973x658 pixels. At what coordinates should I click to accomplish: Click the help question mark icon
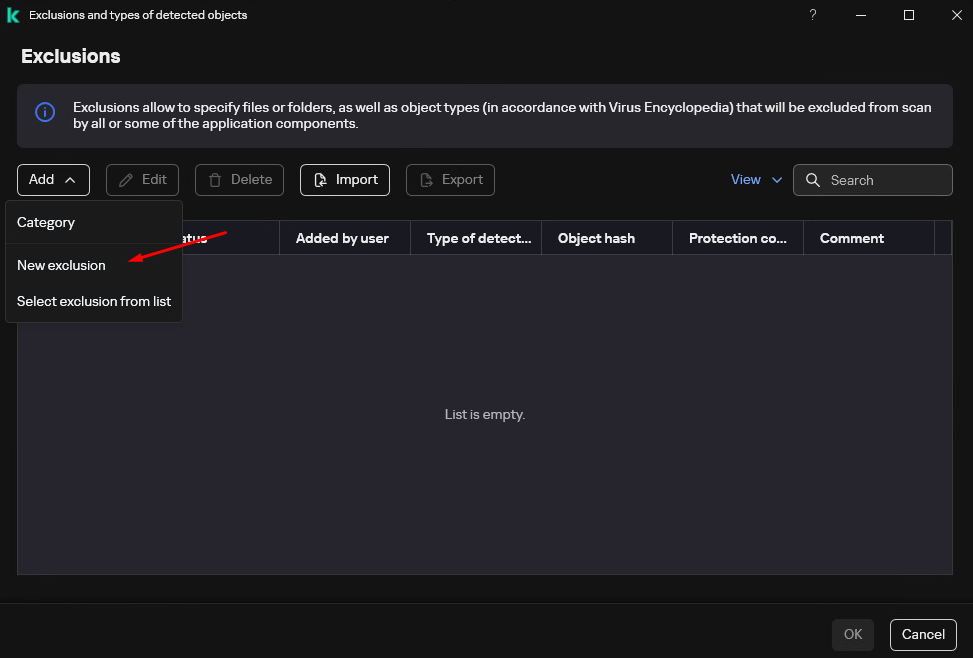[x=813, y=15]
